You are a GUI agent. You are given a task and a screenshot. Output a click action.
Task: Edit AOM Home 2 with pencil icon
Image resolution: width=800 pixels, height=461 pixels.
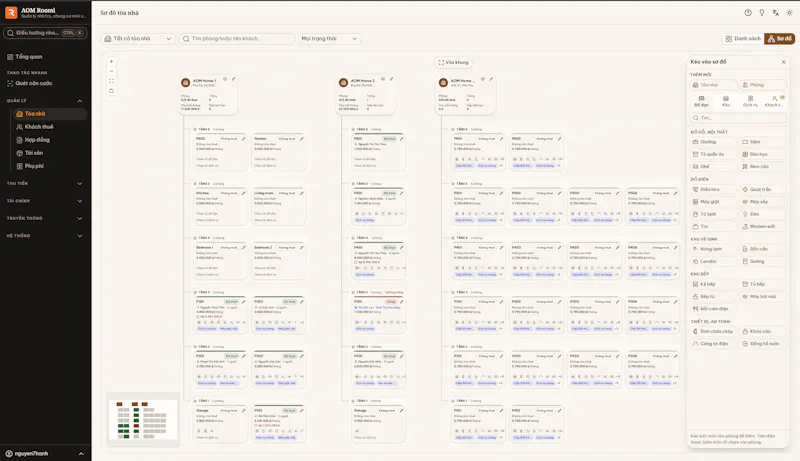(x=391, y=79)
